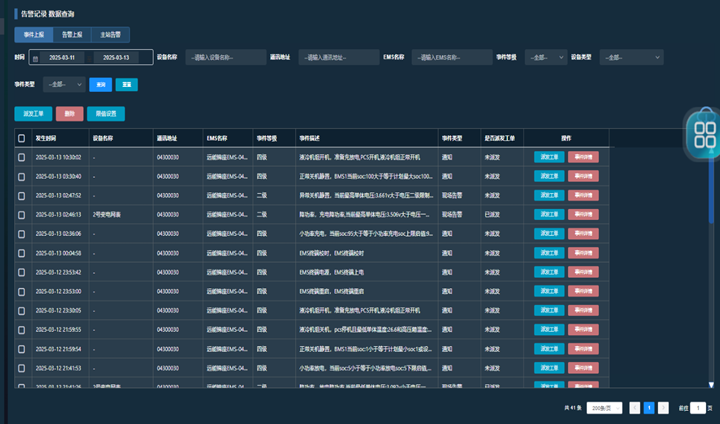Click the blue 查询 search button

[101, 84]
